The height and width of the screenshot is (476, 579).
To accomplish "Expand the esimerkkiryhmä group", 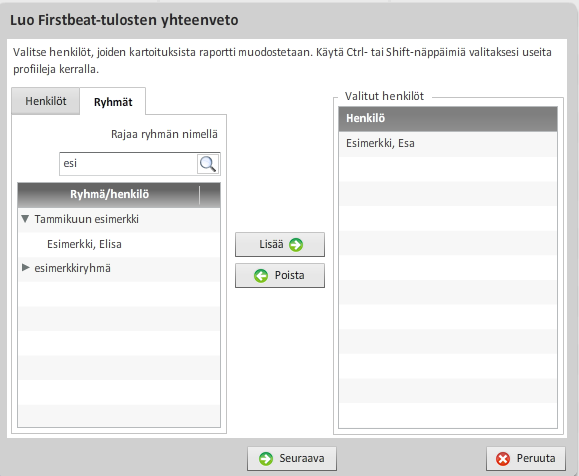I will coord(25,267).
